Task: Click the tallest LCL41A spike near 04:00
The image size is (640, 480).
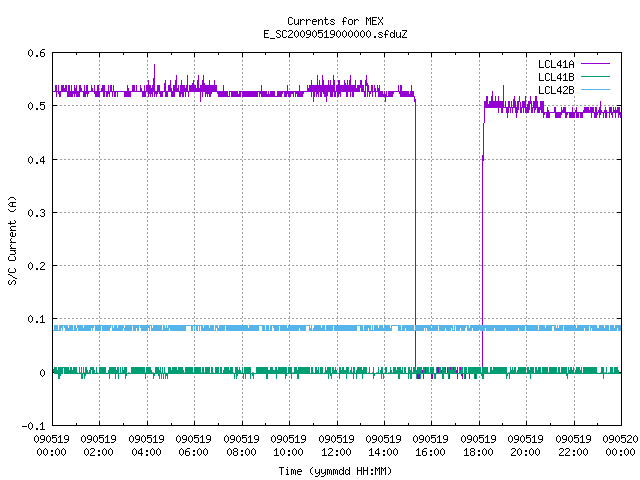Action: 154,76
